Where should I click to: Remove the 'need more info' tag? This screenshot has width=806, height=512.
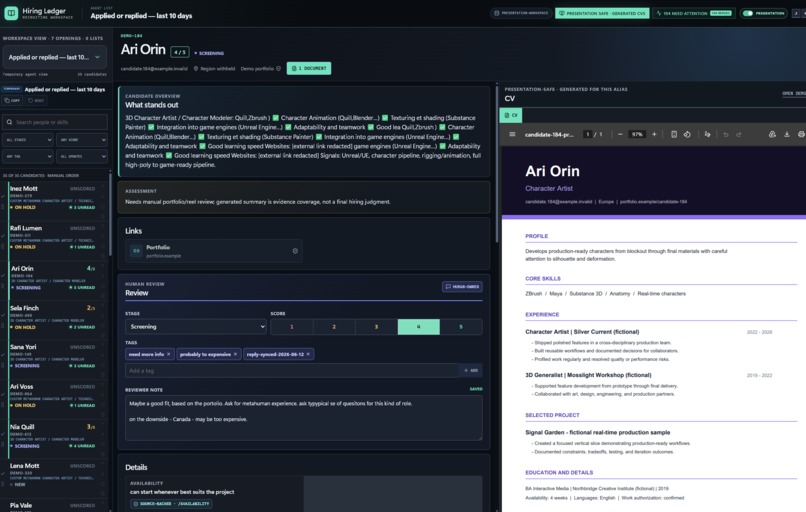click(169, 354)
